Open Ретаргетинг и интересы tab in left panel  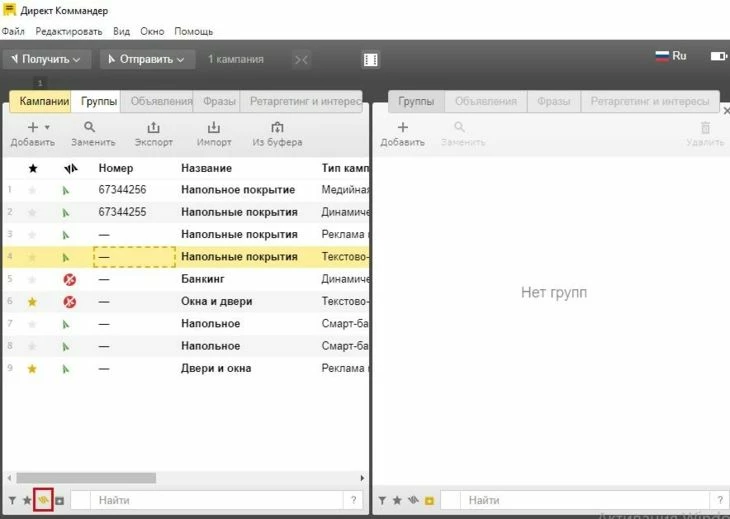[x=301, y=101]
